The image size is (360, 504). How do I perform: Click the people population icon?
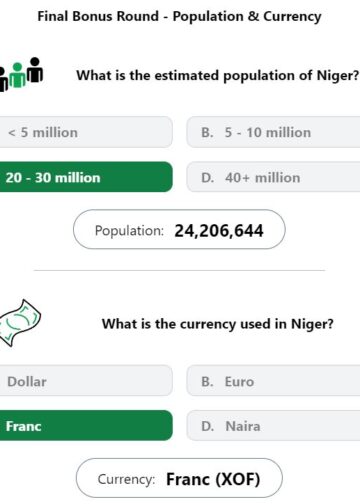(21, 74)
